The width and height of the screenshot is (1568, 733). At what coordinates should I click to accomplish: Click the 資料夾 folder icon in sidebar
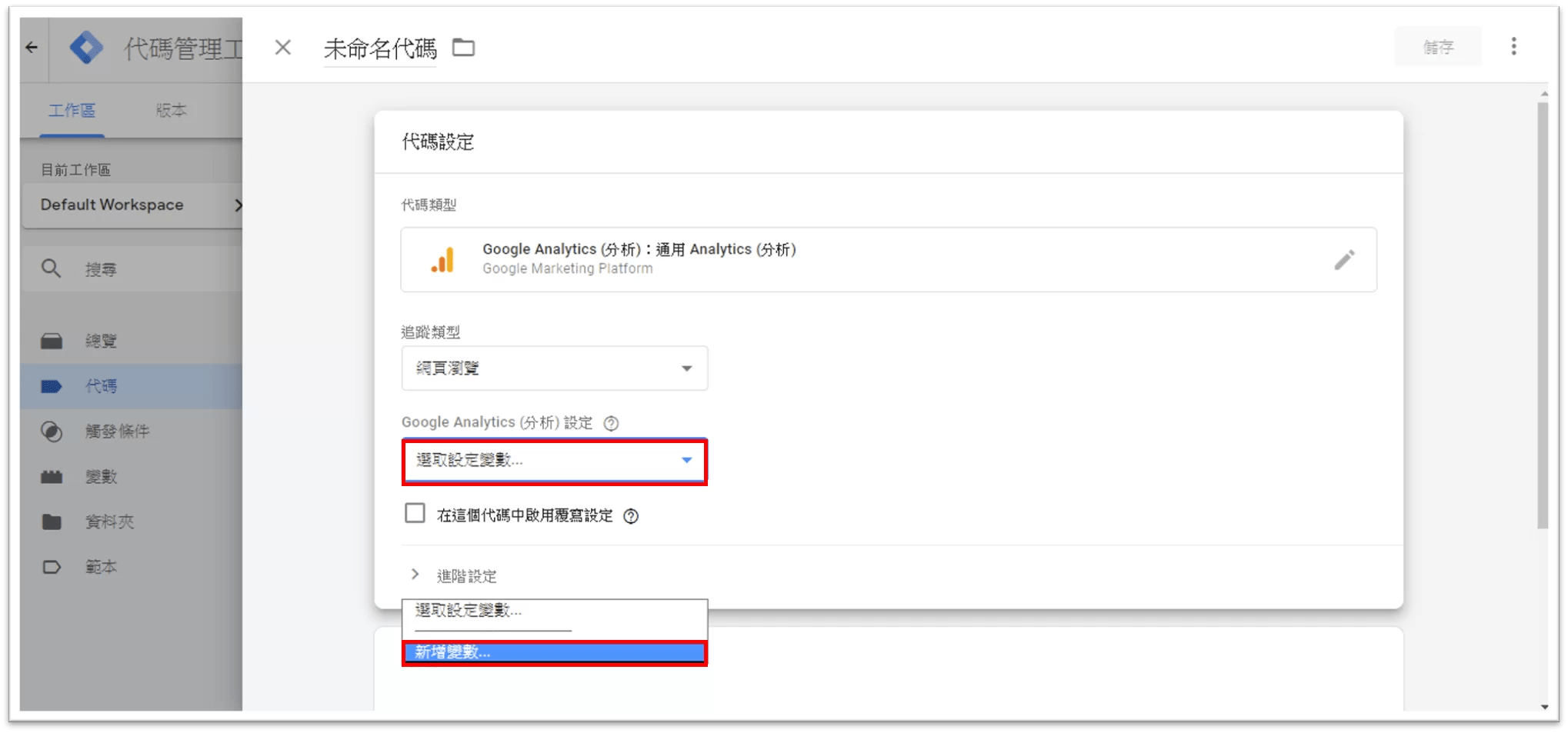(x=52, y=521)
